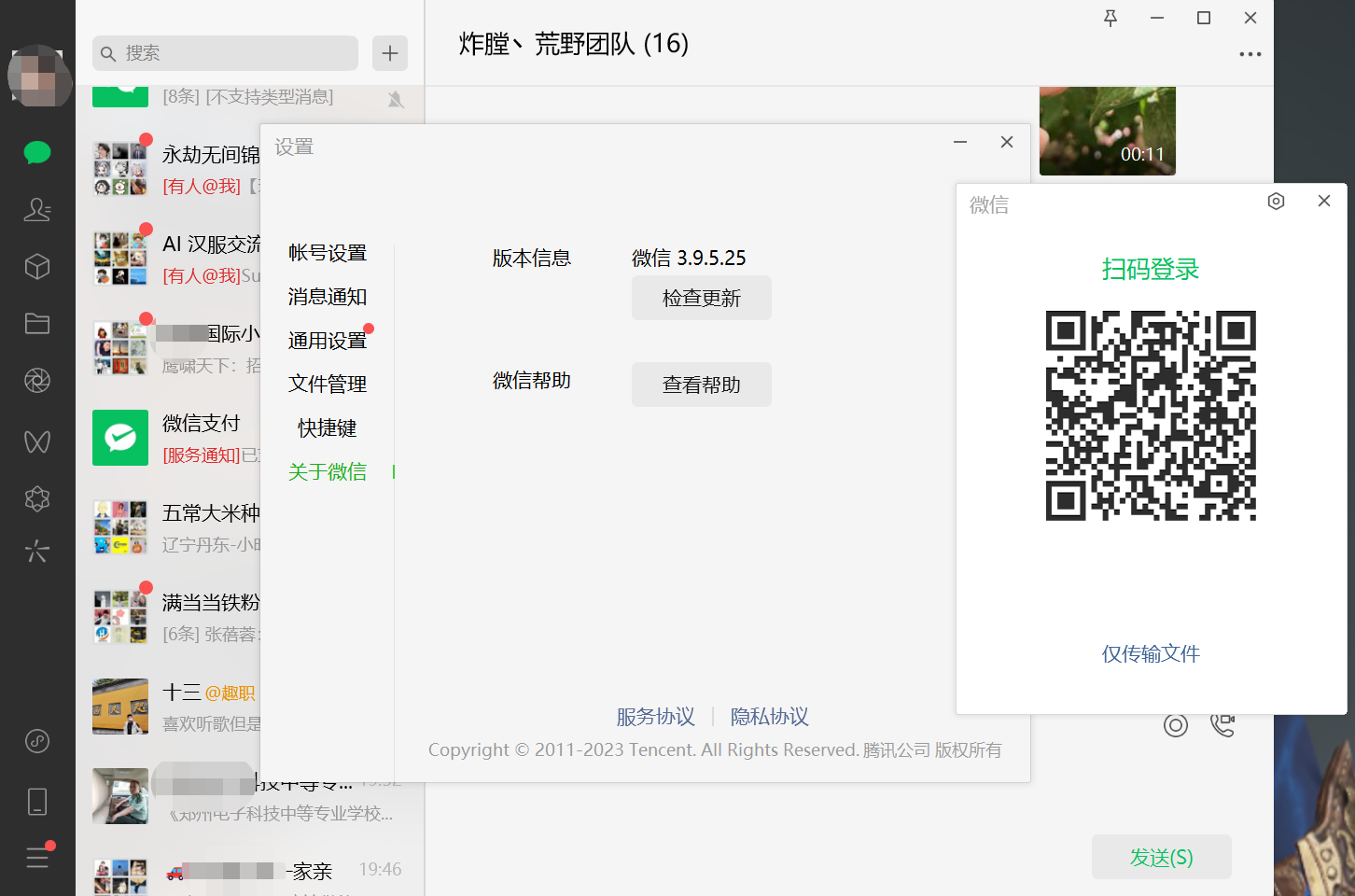The image size is (1355, 896).
Task: Open the Settings gear on the login window
Action: (x=1276, y=201)
